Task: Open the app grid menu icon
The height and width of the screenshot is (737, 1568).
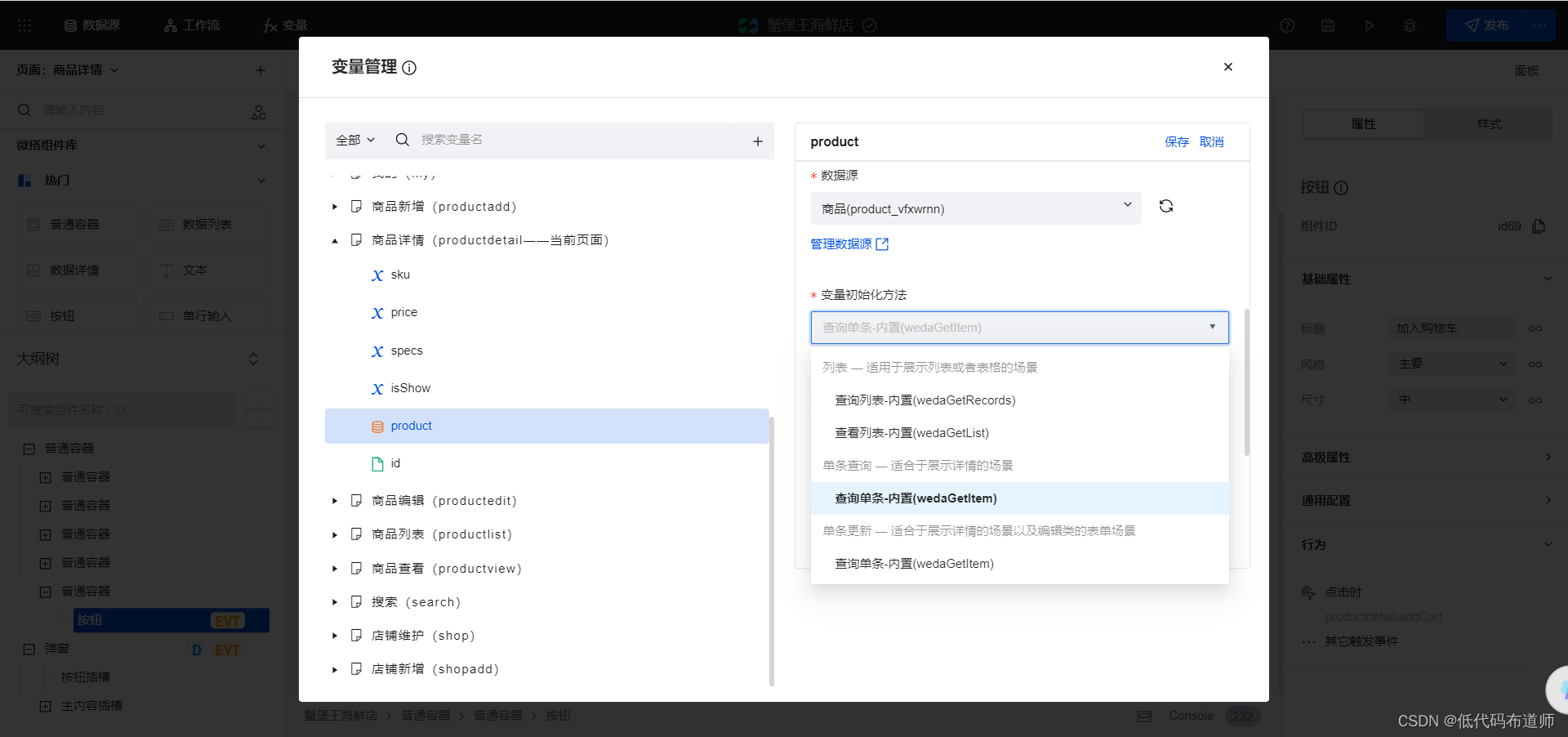Action: pos(24,25)
